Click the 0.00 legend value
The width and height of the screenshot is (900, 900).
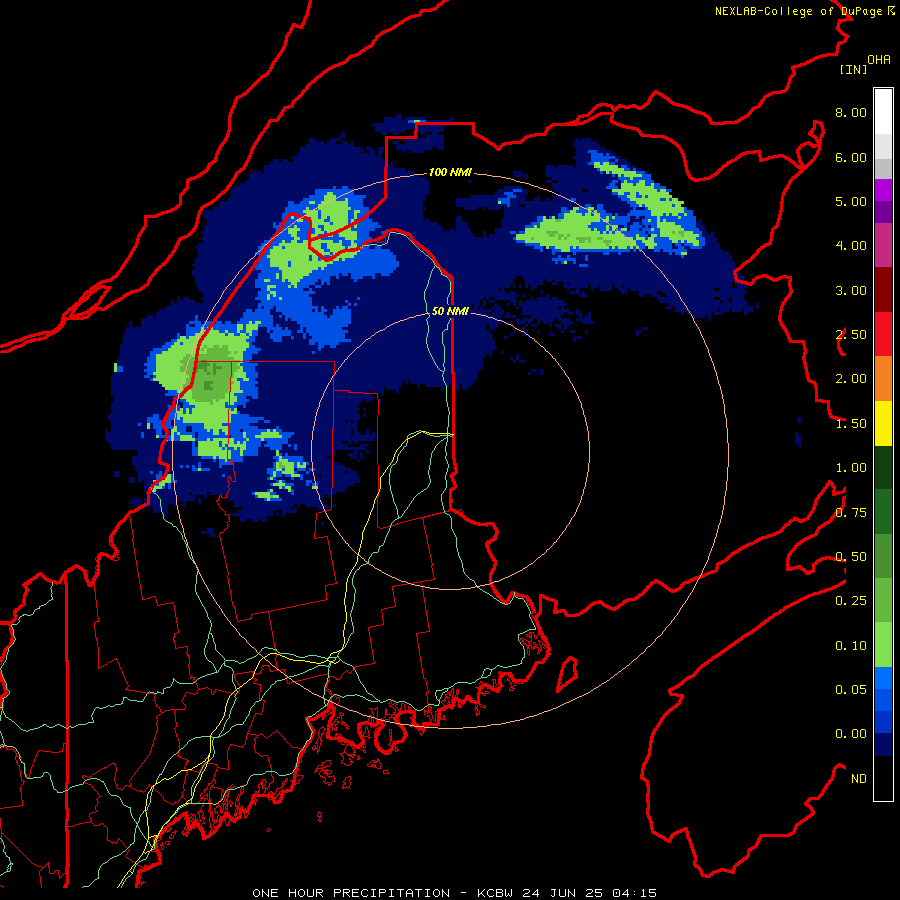coord(851,734)
